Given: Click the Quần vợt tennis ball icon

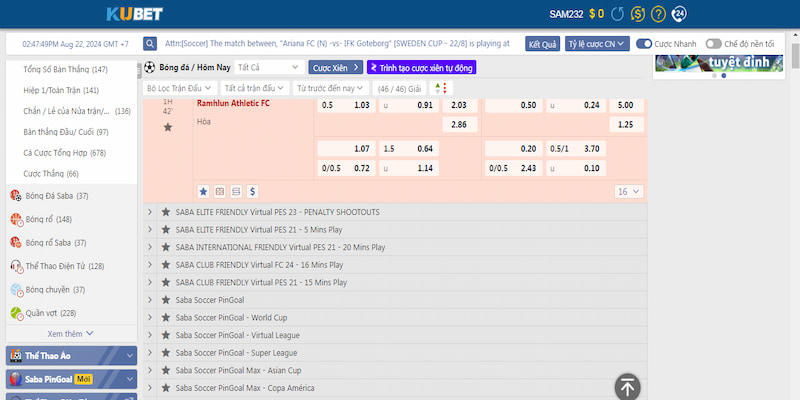Looking at the screenshot, I should [17, 313].
